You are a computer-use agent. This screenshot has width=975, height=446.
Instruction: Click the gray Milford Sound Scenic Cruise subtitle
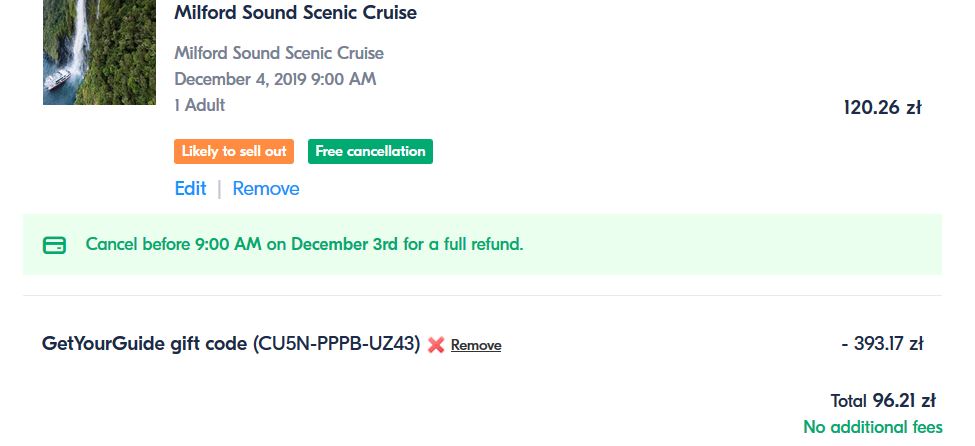click(279, 53)
